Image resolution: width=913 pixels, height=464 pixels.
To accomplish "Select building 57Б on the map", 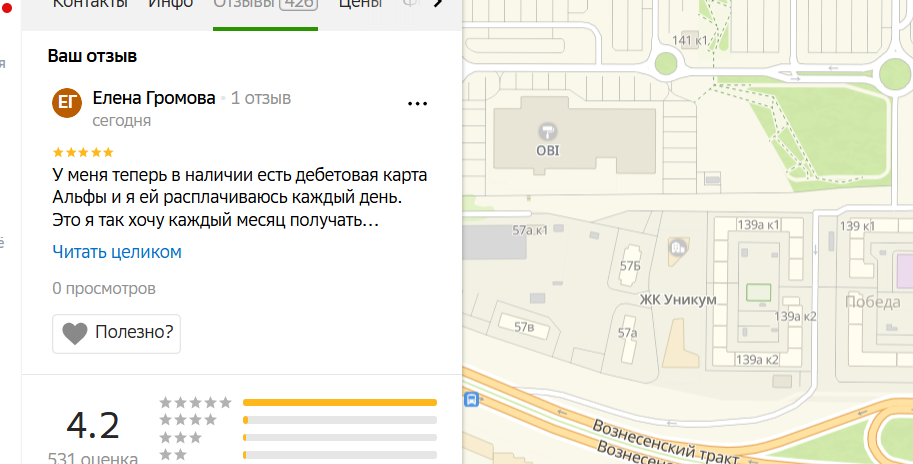I will (630, 266).
